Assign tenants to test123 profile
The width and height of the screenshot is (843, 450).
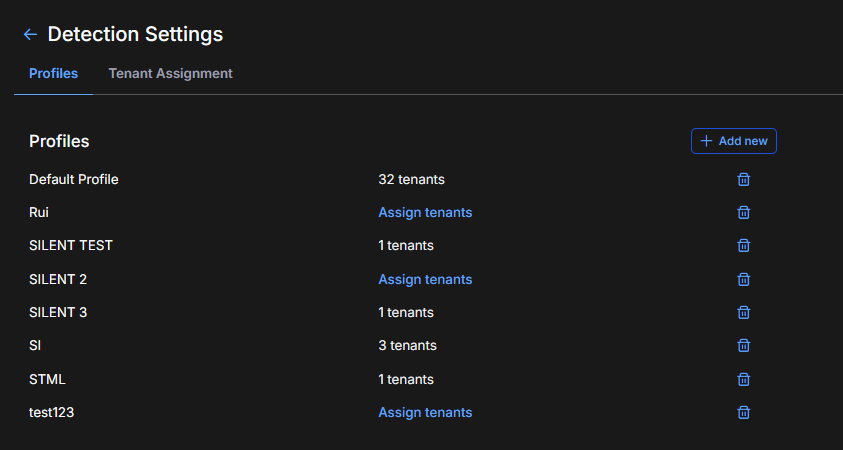click(425, 412)
